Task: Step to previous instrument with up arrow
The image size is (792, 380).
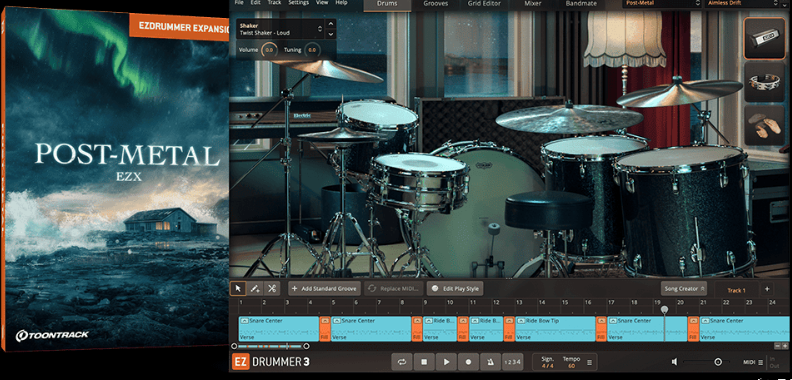Action: click(x=330, y=24)
